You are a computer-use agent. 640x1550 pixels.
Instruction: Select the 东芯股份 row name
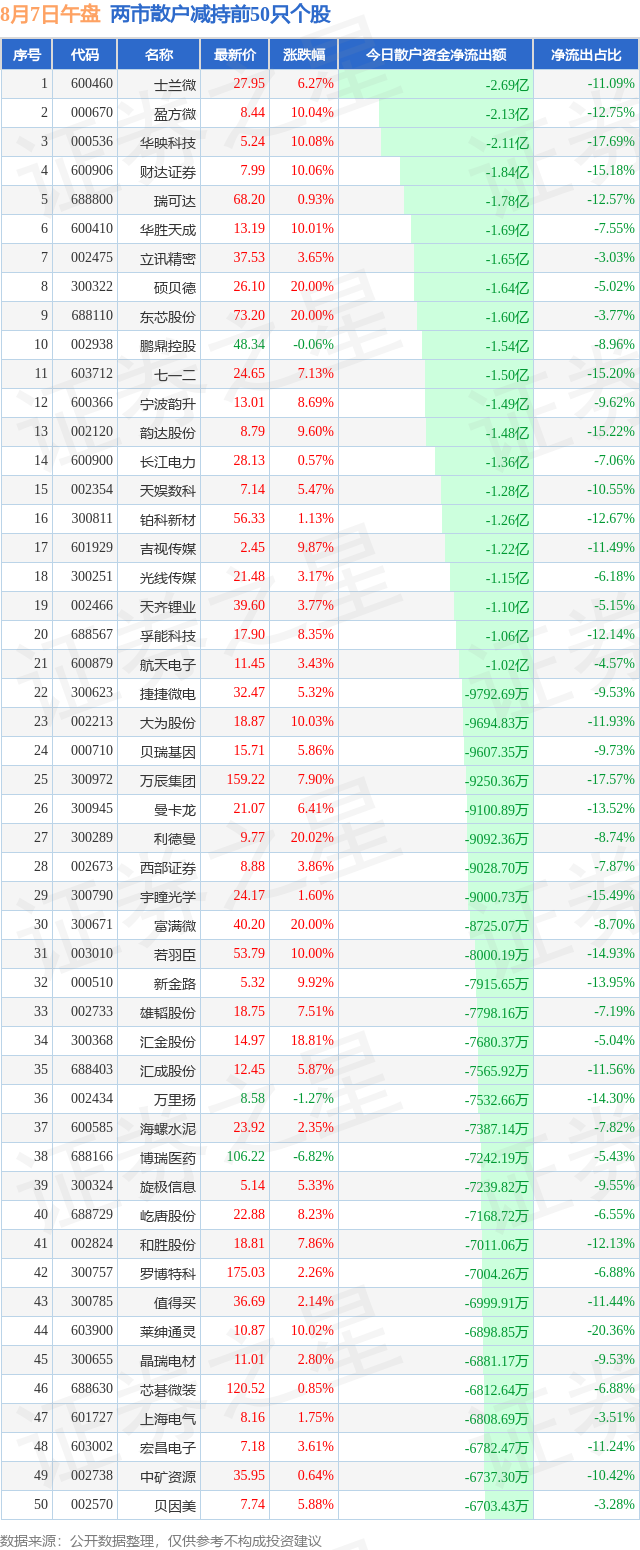tap(168, 316)
